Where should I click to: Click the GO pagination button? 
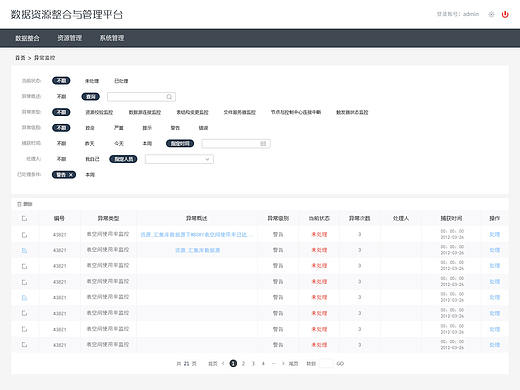[340, 364]
